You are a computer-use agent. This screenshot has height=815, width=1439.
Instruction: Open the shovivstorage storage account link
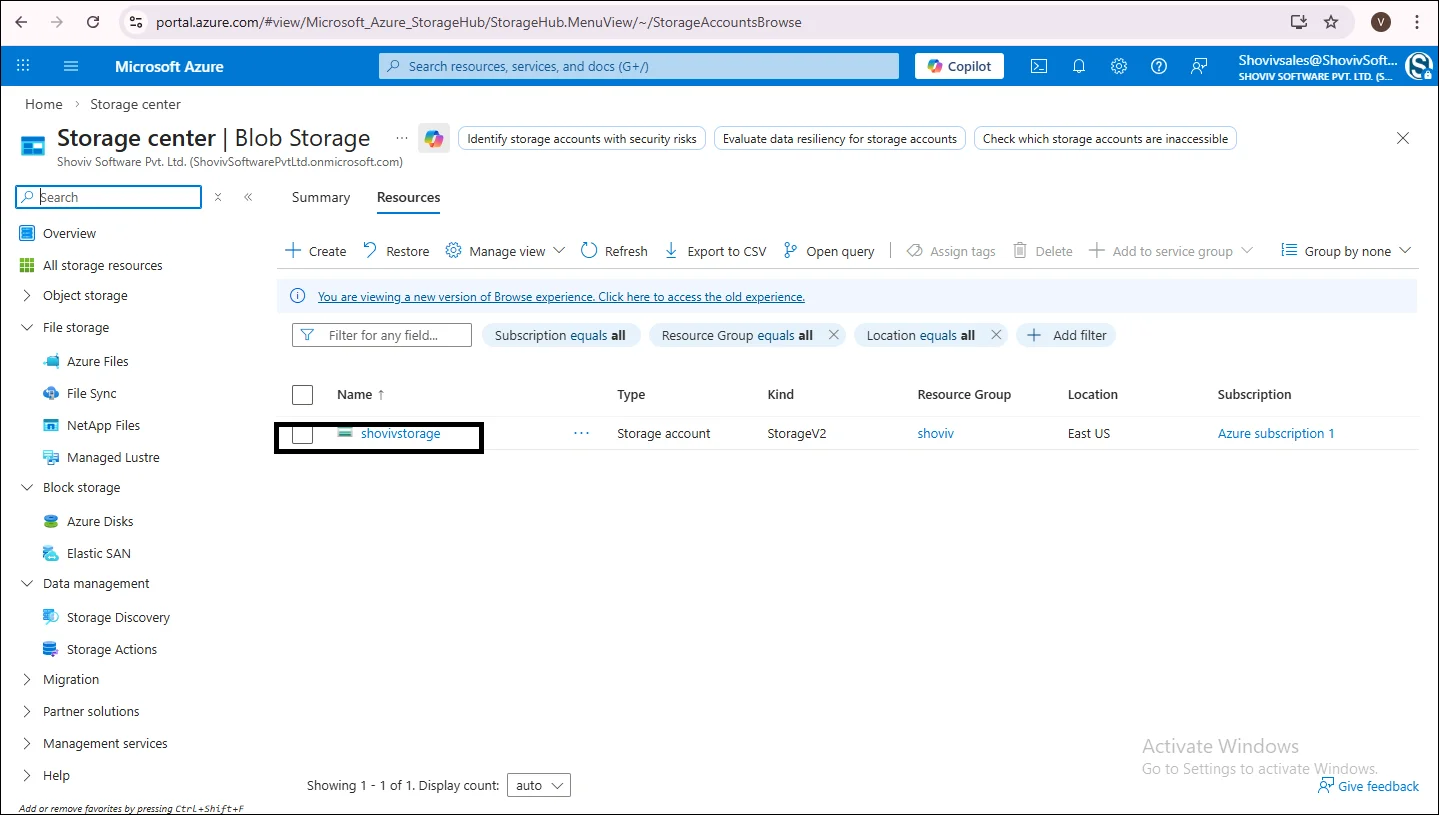pos(400,433)
